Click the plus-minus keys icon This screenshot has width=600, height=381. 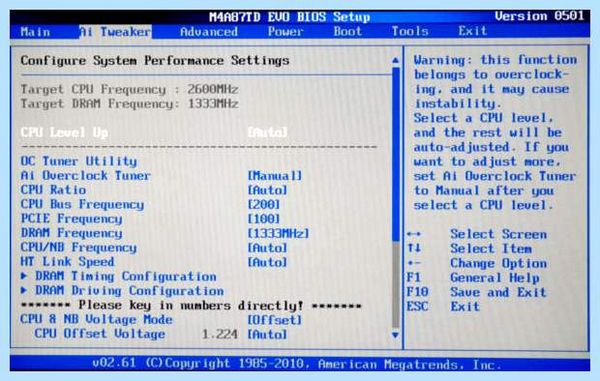414,263
